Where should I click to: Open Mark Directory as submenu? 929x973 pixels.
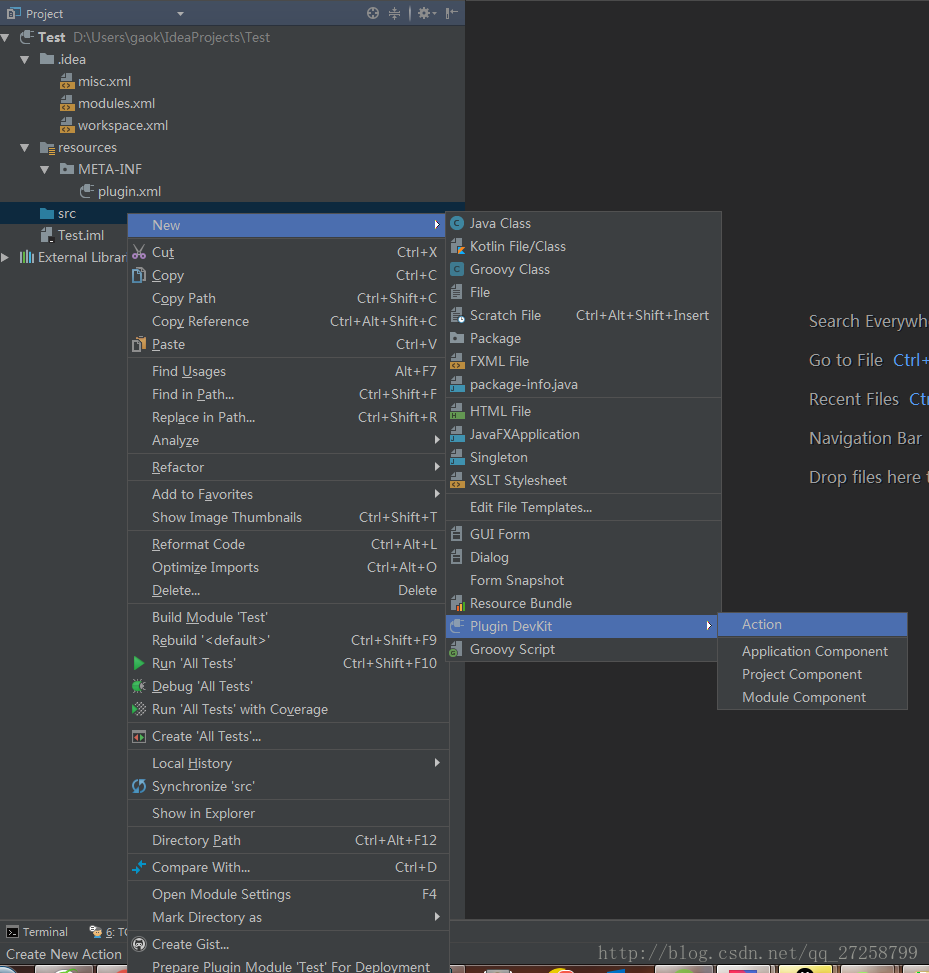(288, 917)
